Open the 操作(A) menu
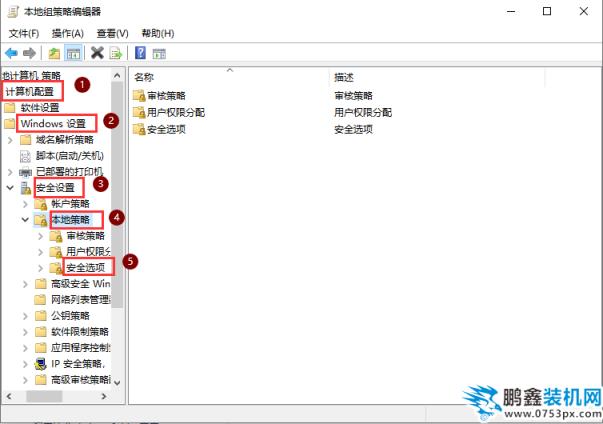The image size is (603, 424). [x=68, y=34]
